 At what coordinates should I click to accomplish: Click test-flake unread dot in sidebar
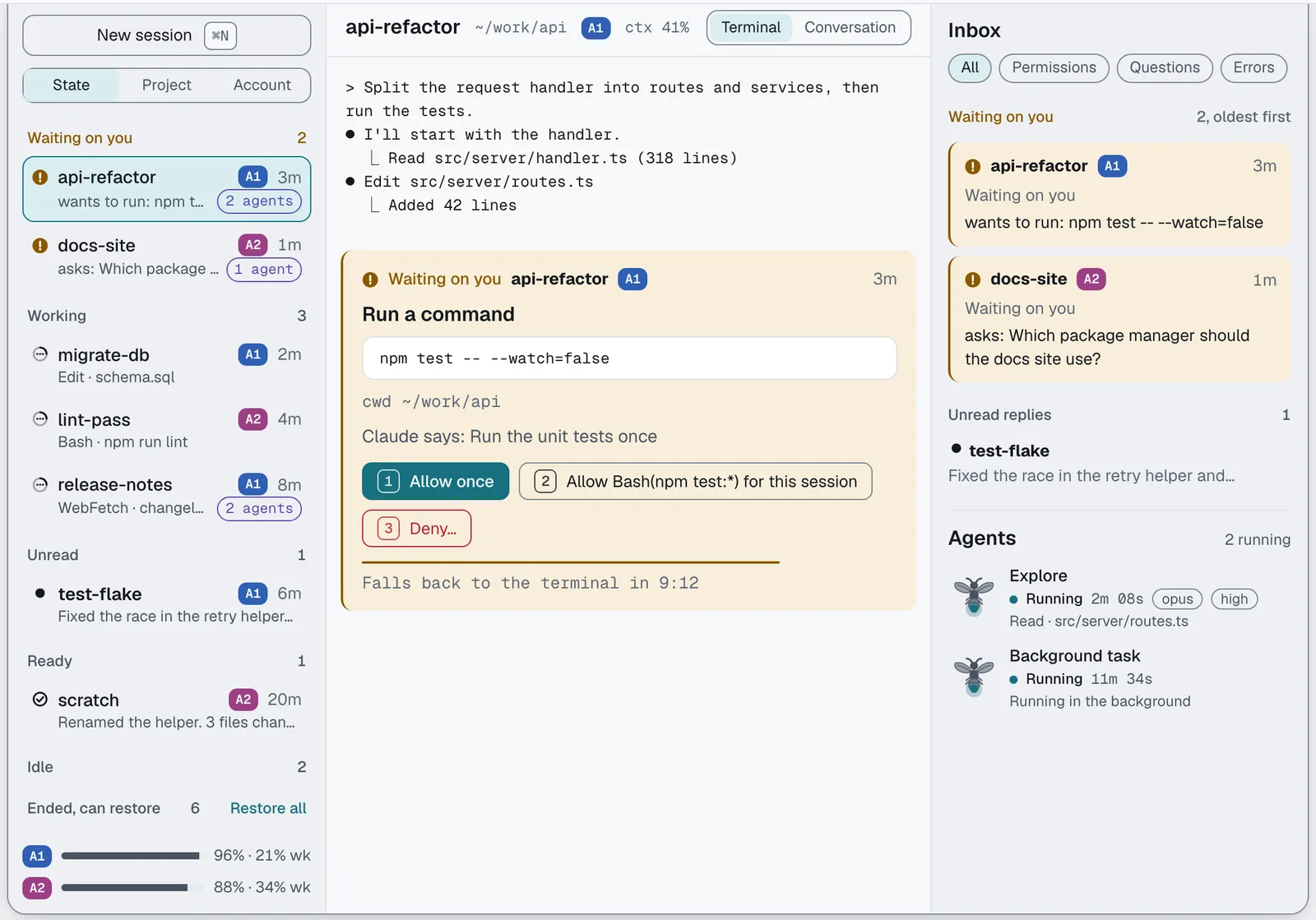click(39, 593)
